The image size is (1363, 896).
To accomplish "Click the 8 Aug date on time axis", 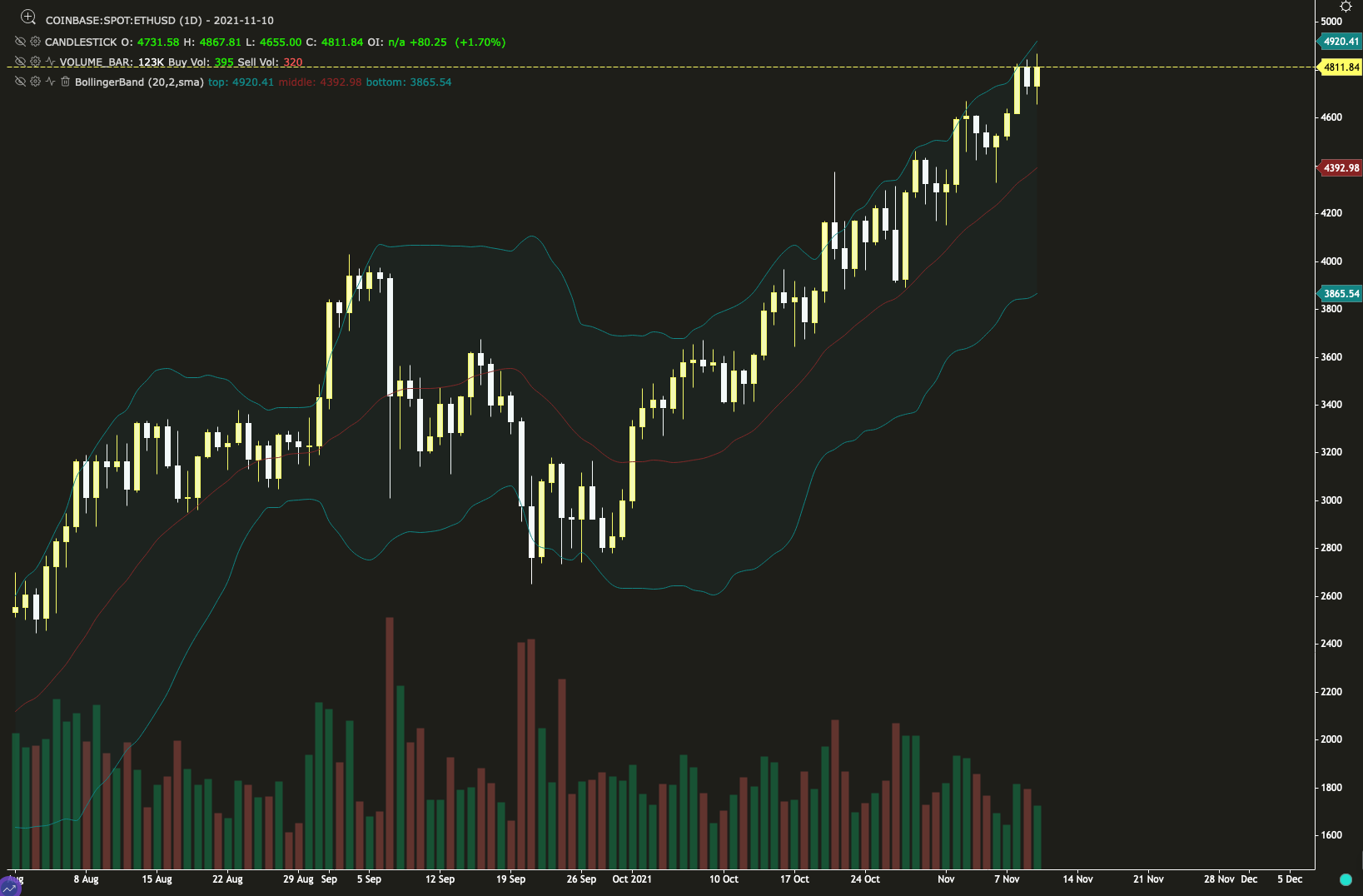I will [x=86, y=879].
